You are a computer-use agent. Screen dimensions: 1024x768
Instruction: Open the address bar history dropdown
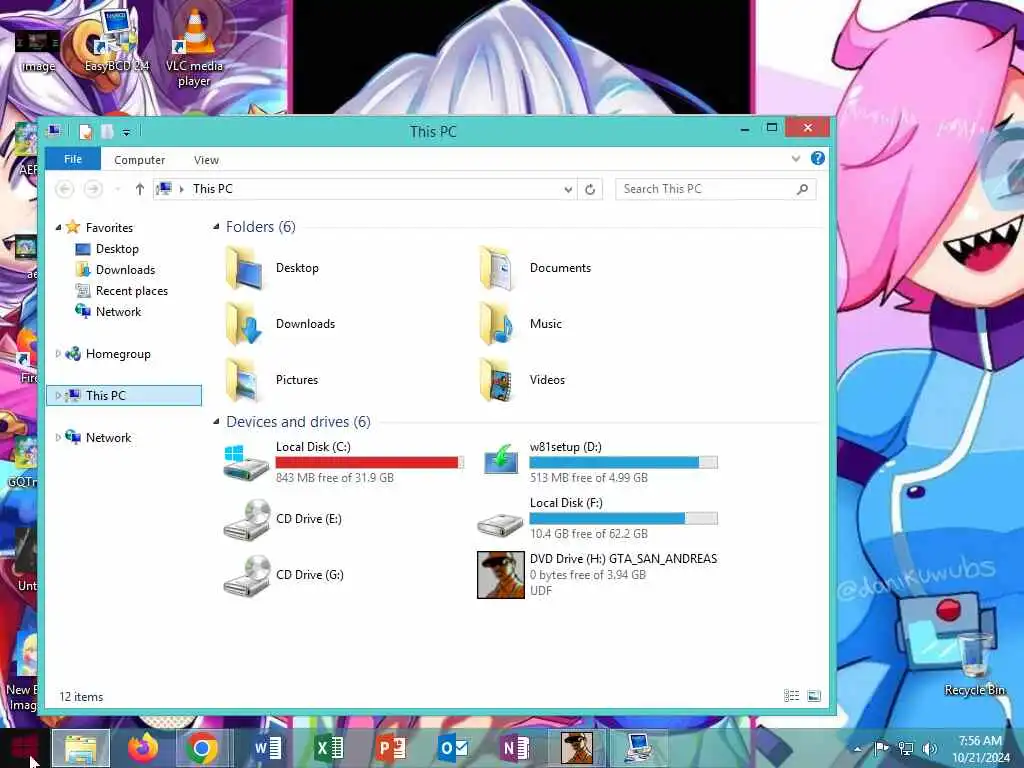pyautogui.click(x=568, y=189)
